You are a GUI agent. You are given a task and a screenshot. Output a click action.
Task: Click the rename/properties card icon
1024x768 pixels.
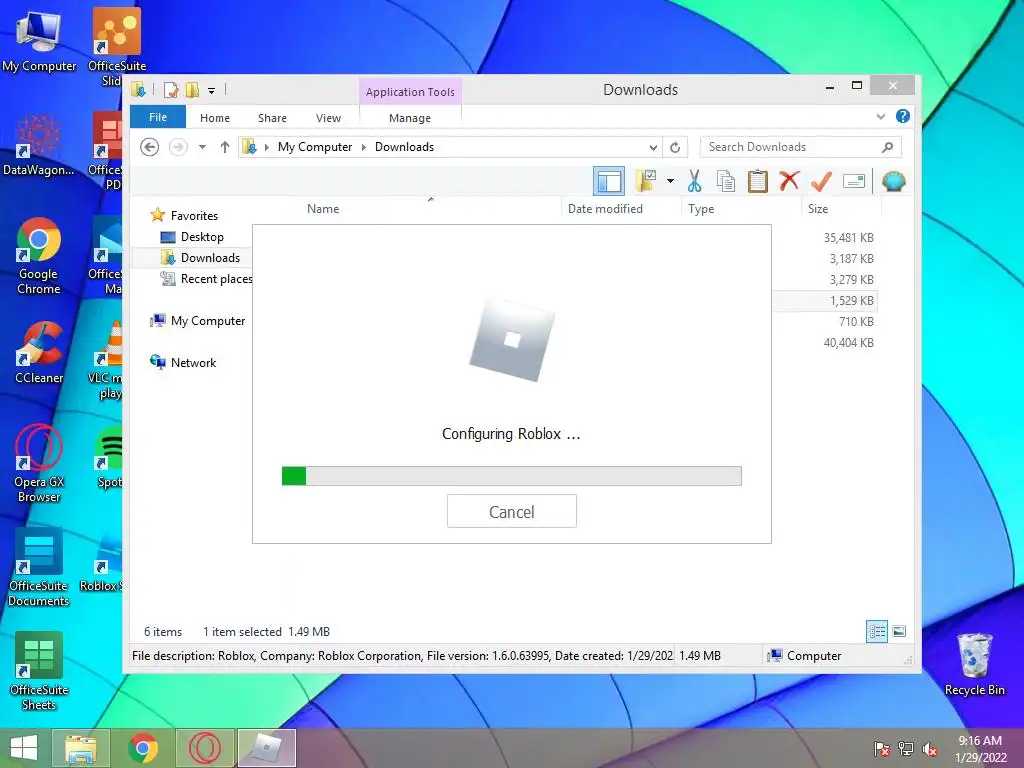[854, 181]
